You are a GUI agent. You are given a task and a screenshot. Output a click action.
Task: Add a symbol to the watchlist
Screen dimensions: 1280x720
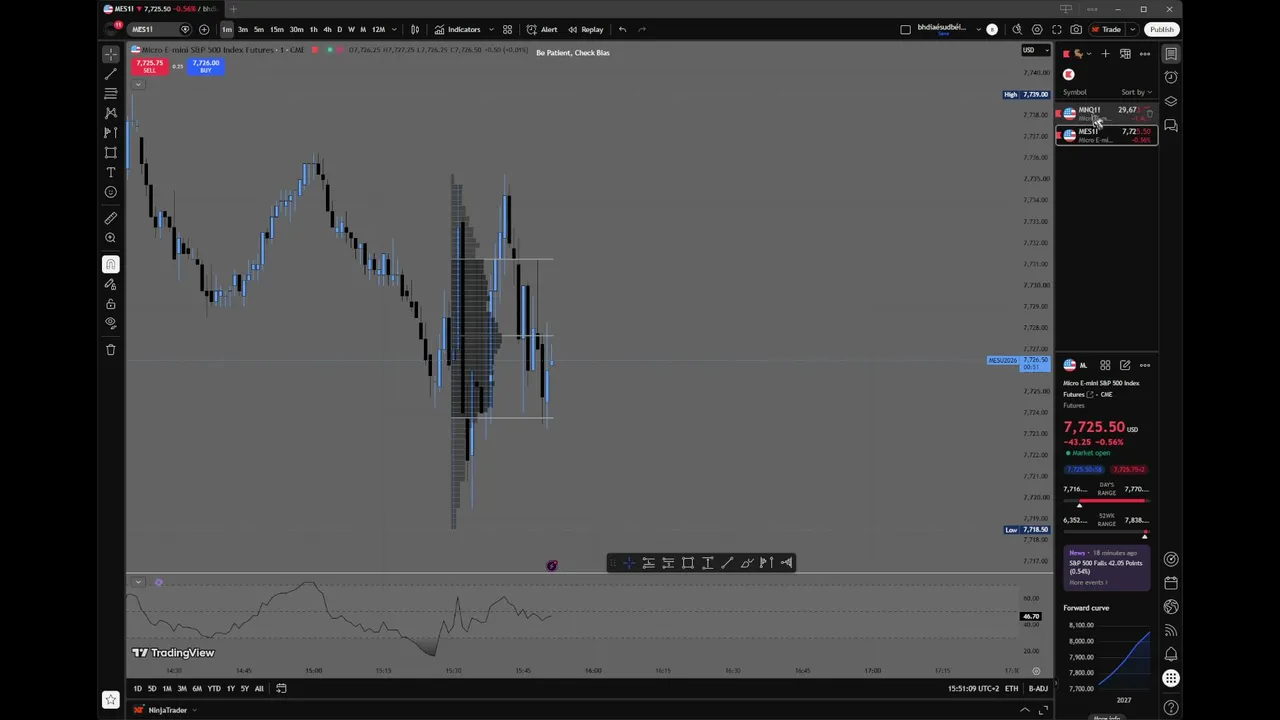pyautogui.click(x=1105, y=54)
